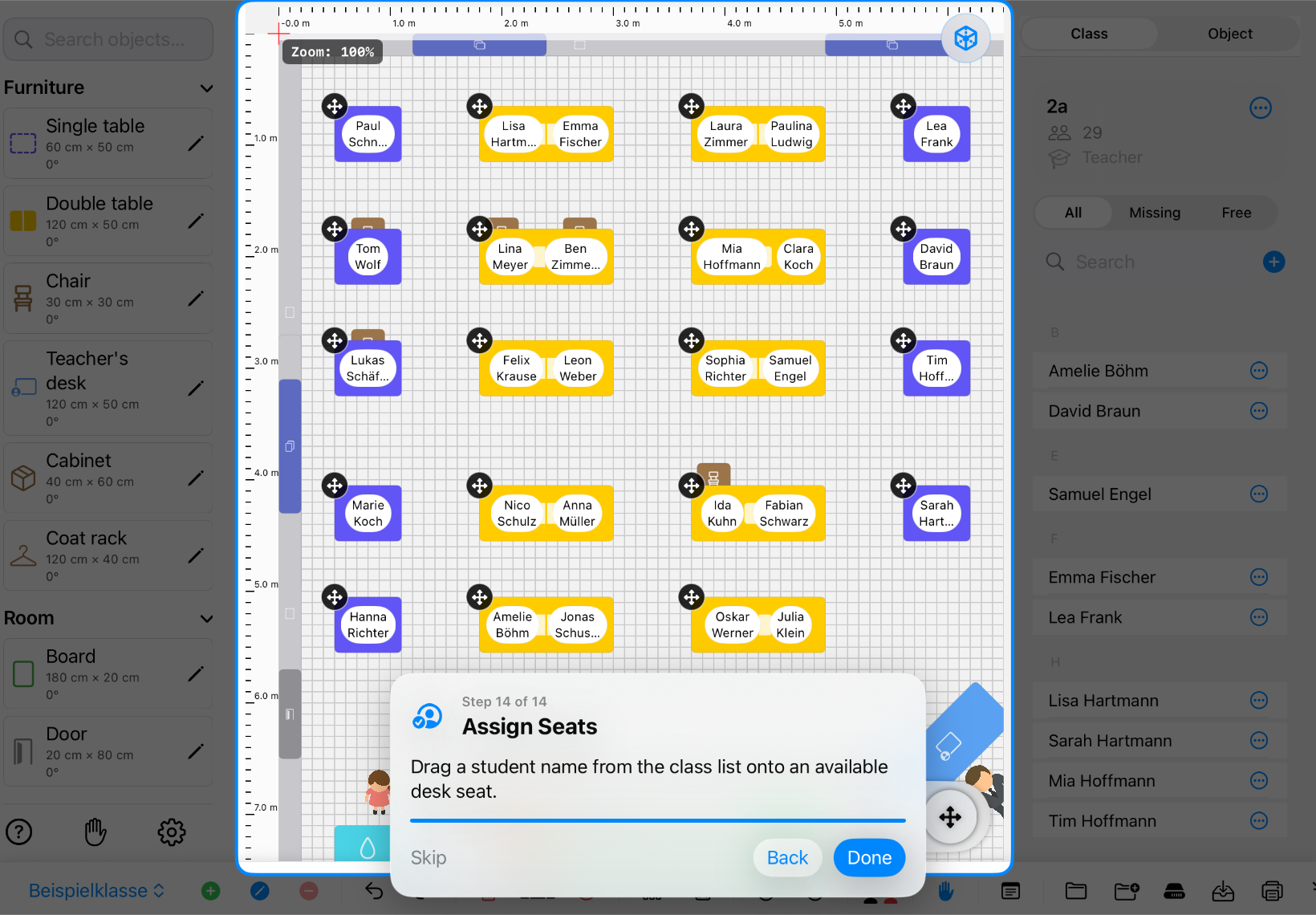Edit Cabinet dimensions pencil icon

(196, 478)
